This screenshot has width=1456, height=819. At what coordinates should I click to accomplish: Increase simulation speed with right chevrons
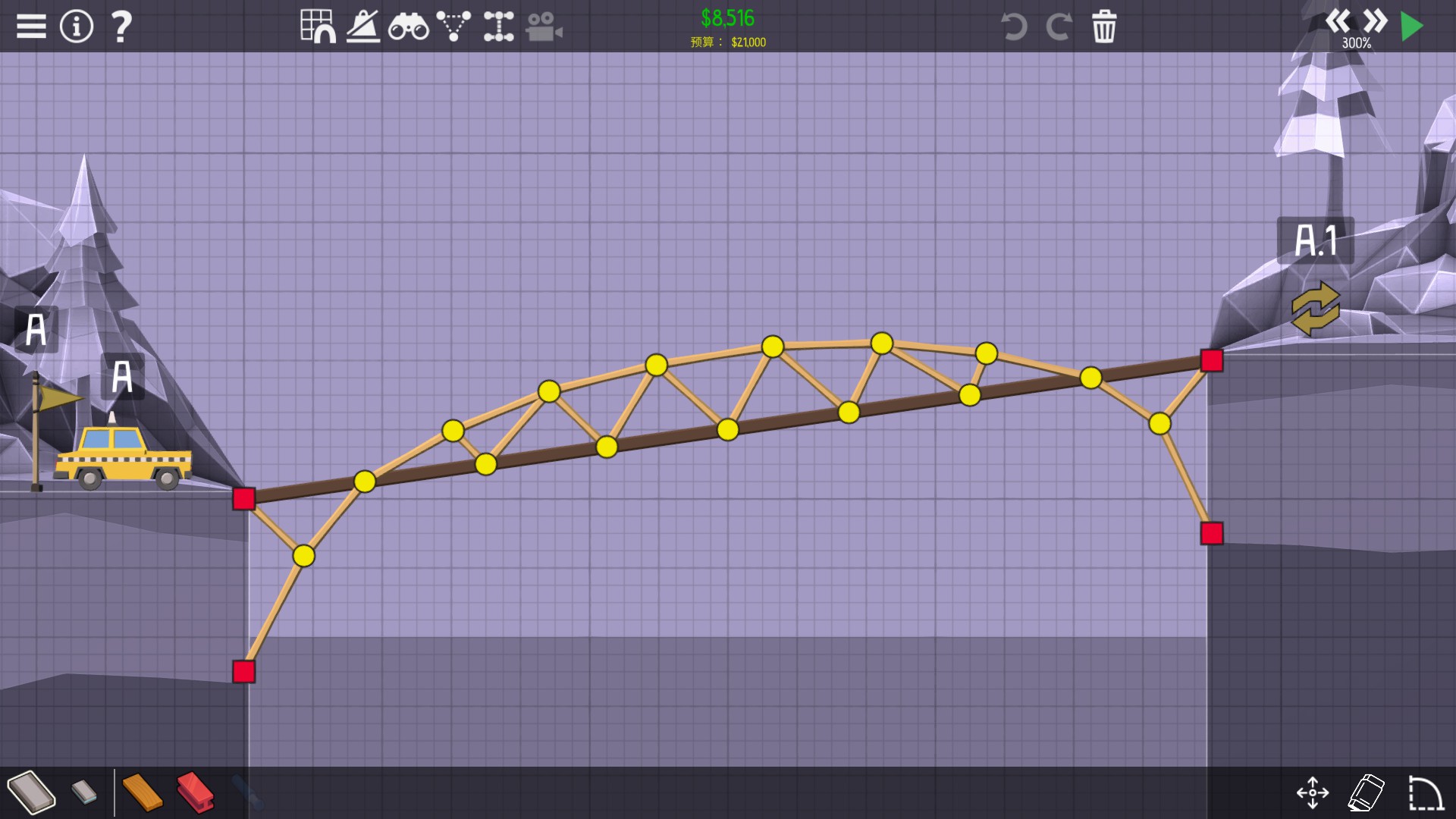[1375, 20]
